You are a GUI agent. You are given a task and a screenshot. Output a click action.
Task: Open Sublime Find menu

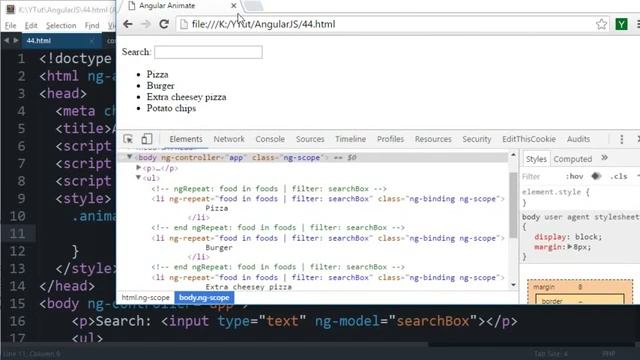(x=92, y=25)
